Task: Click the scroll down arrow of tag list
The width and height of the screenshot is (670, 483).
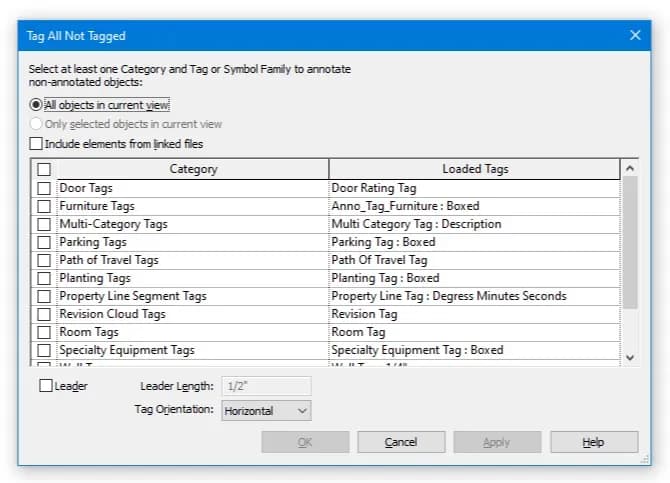Action: point(630,357)
